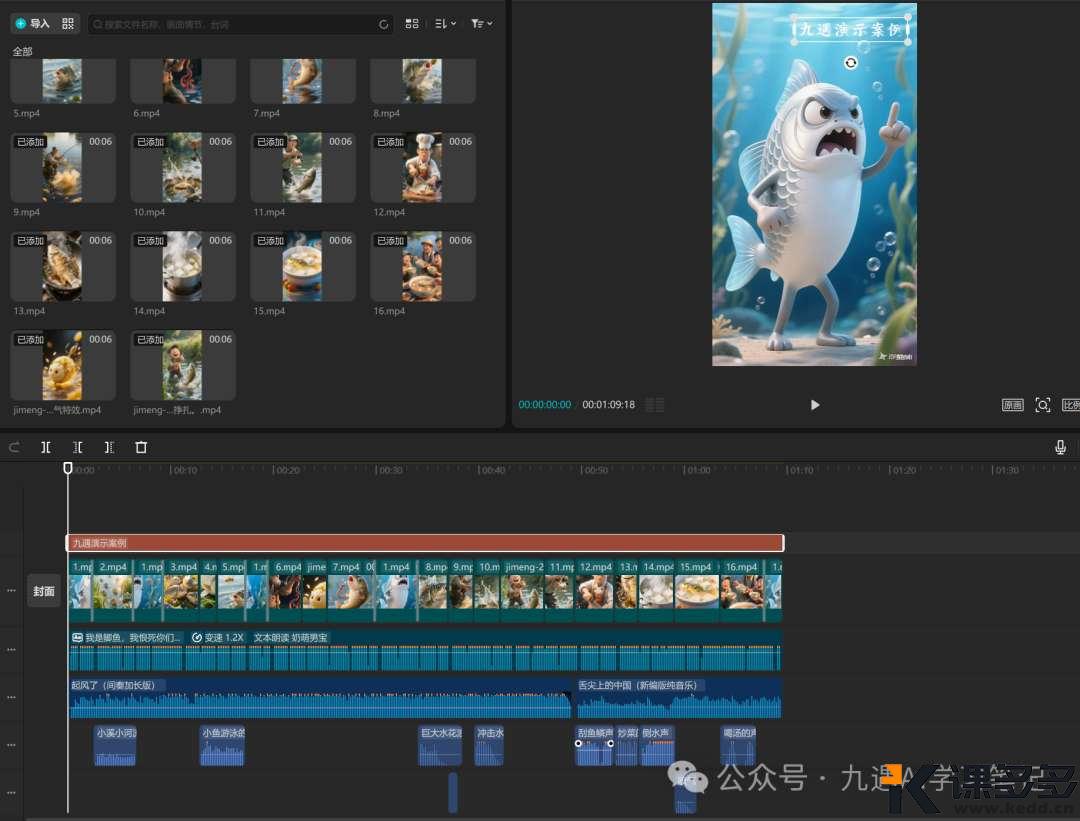Open the QR-style grid icon beside 导入
The width and height of the screenshot is (1080, 821).
pos(68,23)
